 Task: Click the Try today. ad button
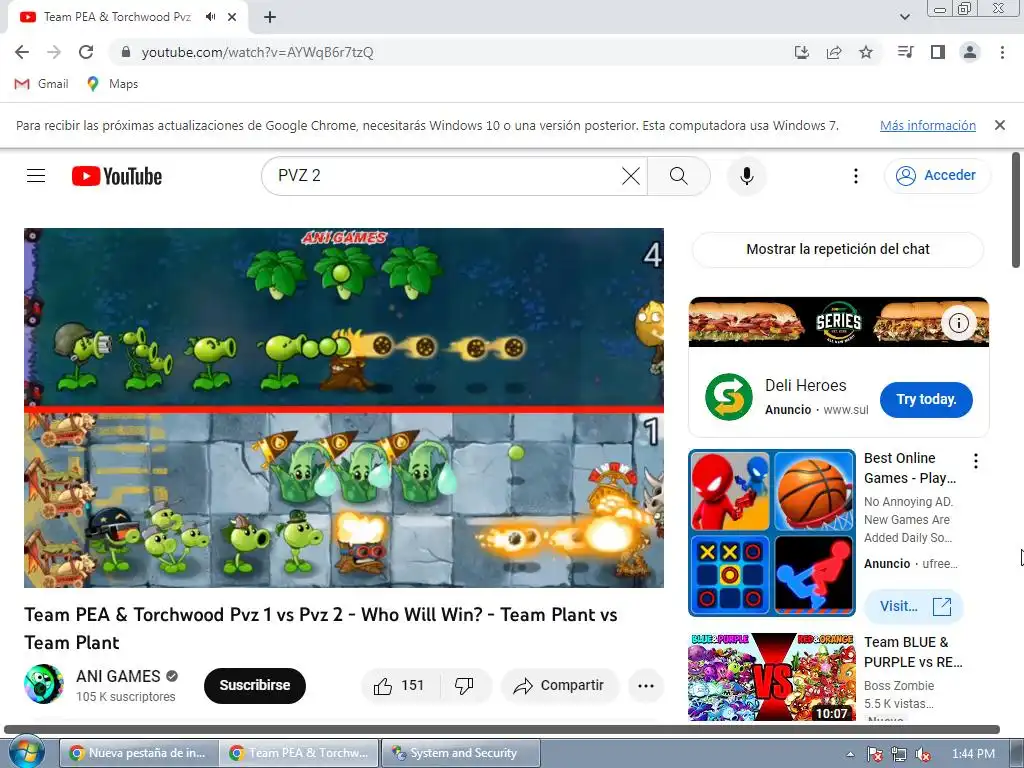tap(926, 400)
